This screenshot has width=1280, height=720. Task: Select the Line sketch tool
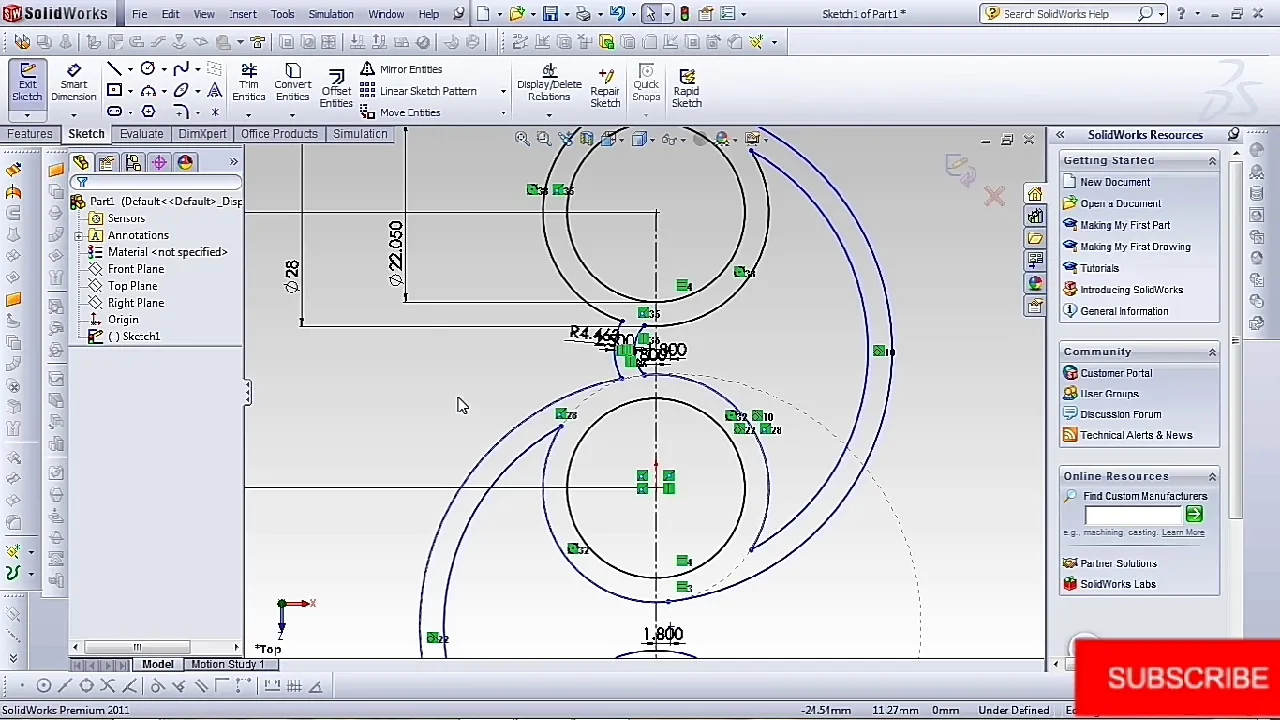(x=114, y=69)
